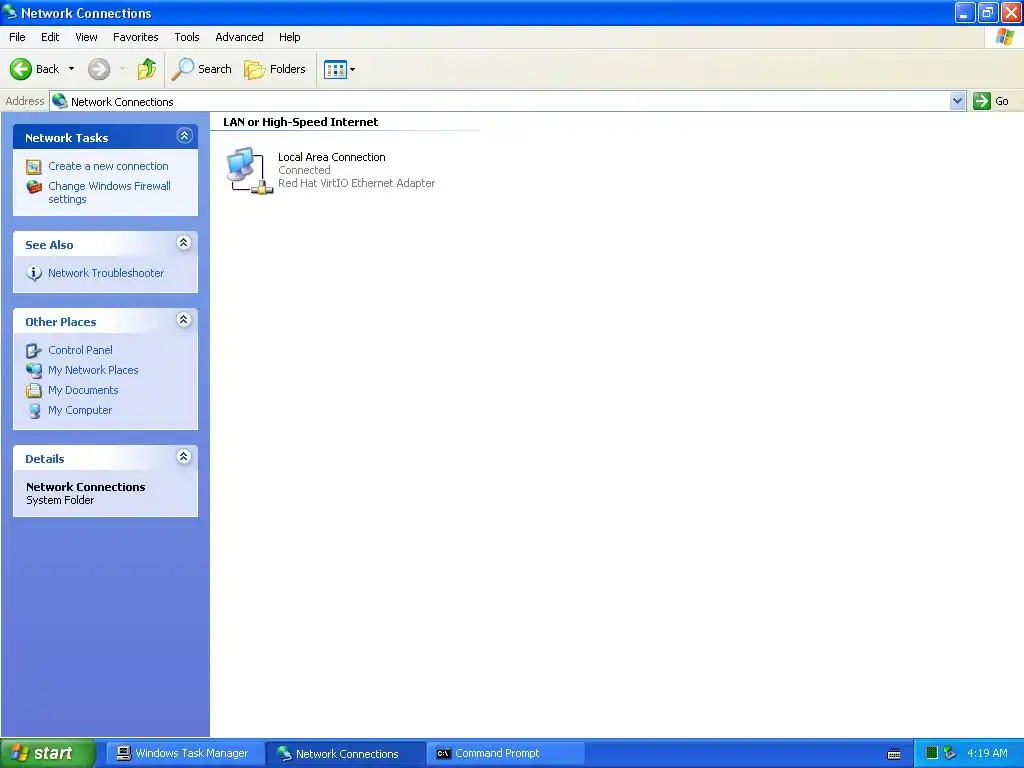
Task: Click the keyboard icon in taskbar
Action: click(x=895, y=754)
